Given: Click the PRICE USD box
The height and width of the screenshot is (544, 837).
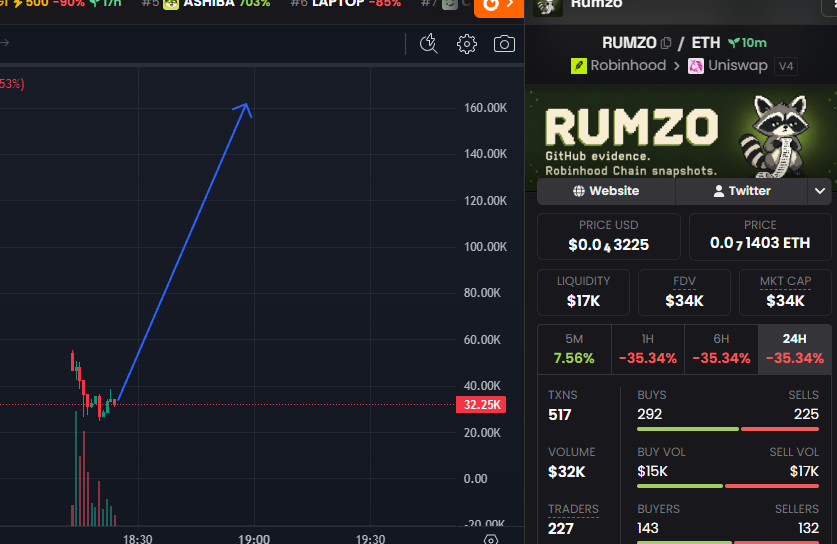Looking at the screenshot, I should (609, 236).
